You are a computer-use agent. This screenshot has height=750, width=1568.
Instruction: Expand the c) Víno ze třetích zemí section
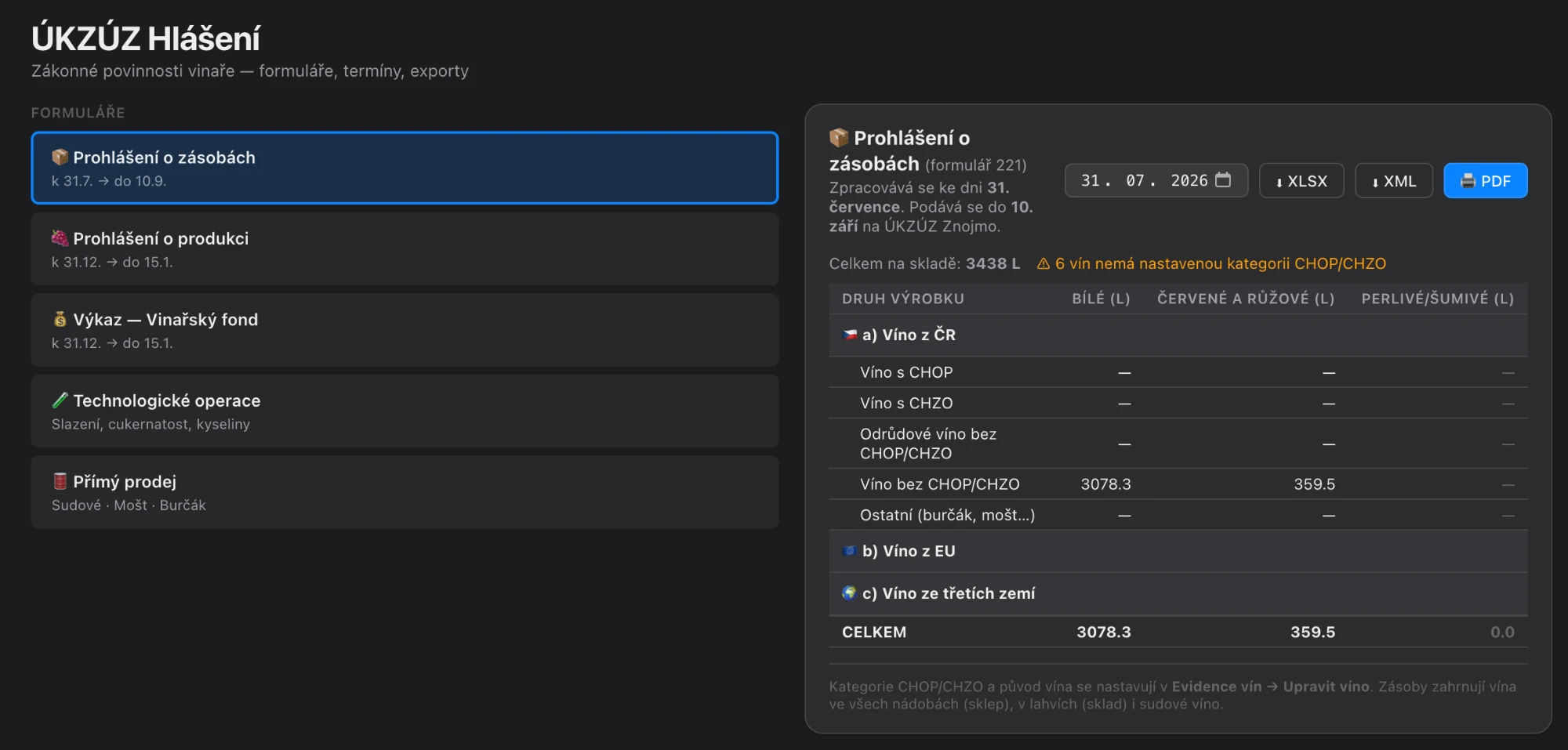pyautogui.click(x=1178, y=594)
